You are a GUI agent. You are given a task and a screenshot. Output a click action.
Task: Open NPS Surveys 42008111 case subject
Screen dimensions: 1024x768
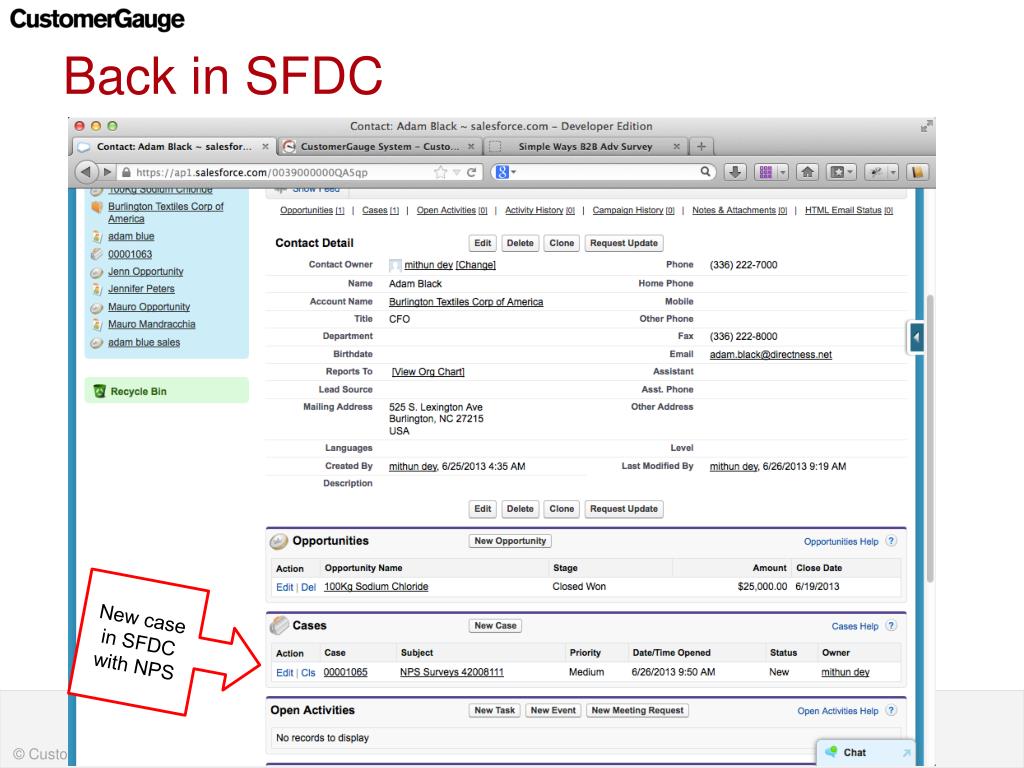(x=452, y=672)
